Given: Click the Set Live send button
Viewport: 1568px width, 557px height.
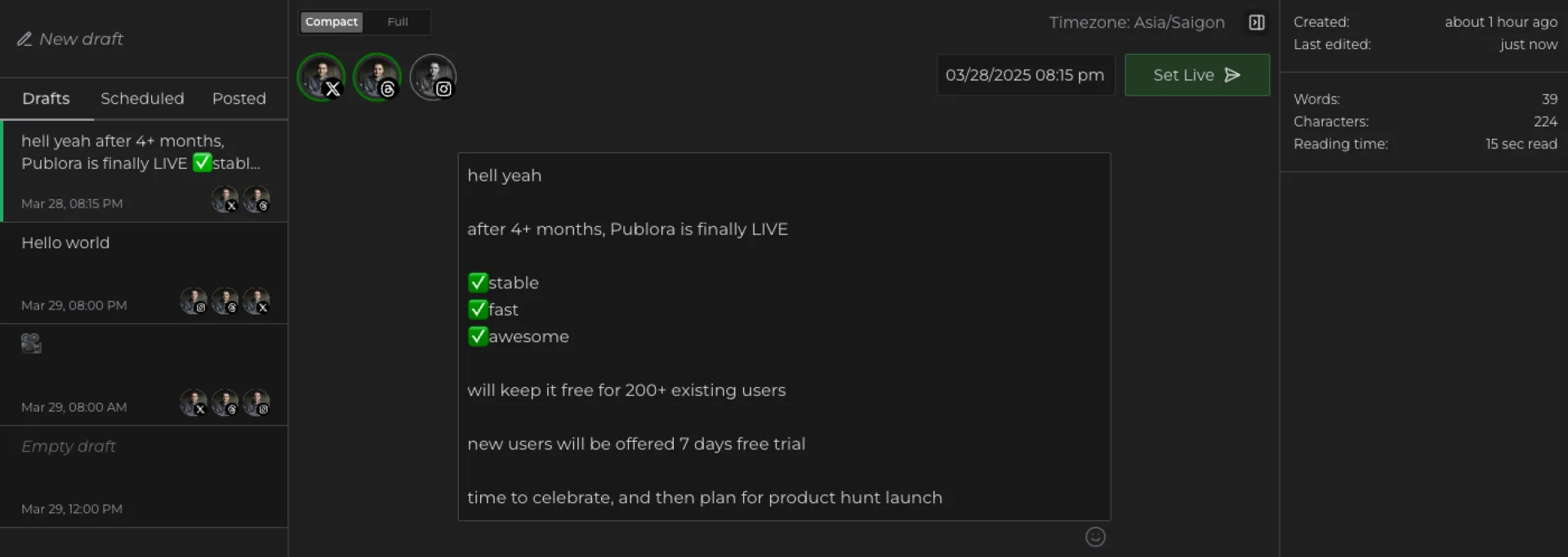Looking at the screenshot, I should [x=1196, y=75].
